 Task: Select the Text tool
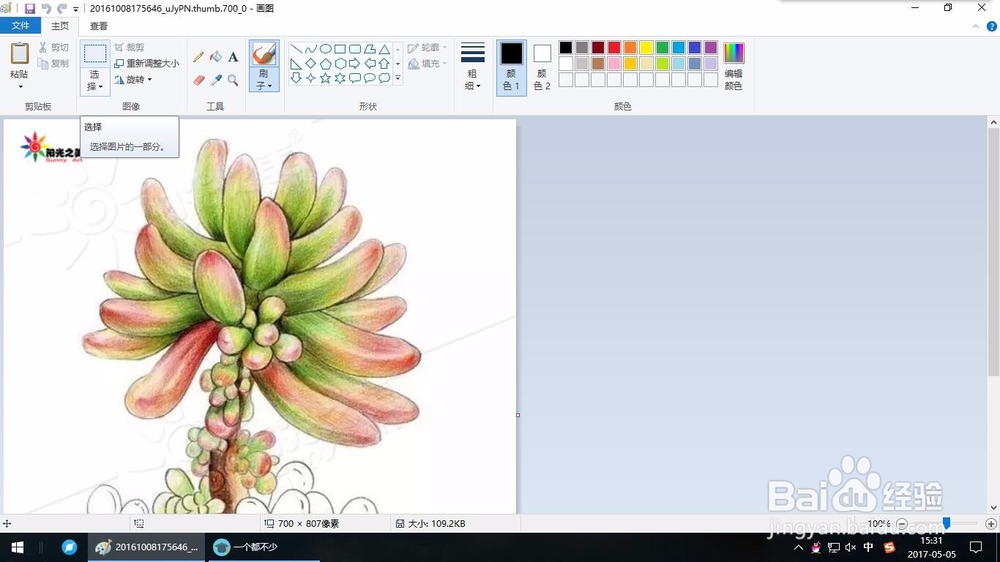click(233, 57)
